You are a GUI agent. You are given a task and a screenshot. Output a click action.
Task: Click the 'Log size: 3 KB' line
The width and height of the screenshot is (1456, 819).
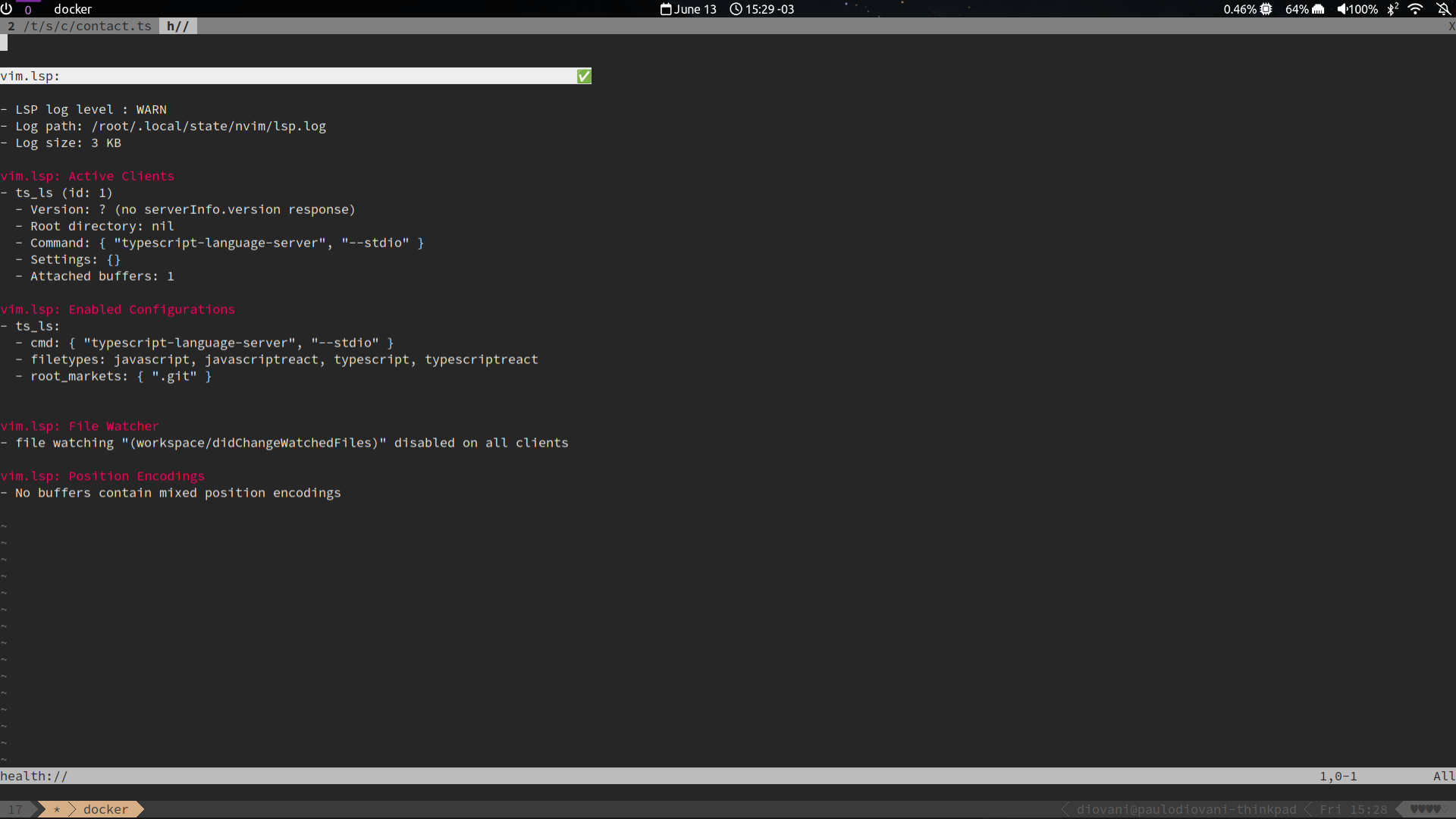point(61,143)
